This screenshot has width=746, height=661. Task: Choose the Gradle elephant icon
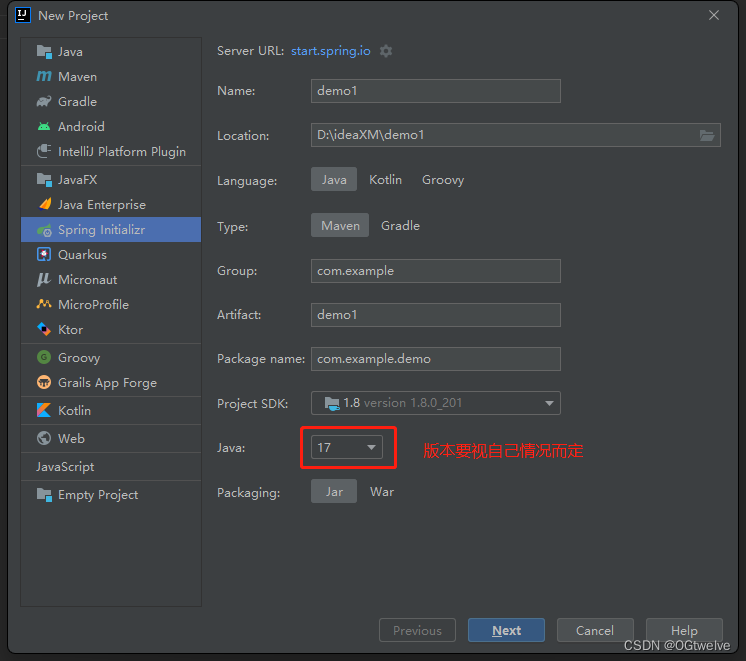click(x=44, y=101)
